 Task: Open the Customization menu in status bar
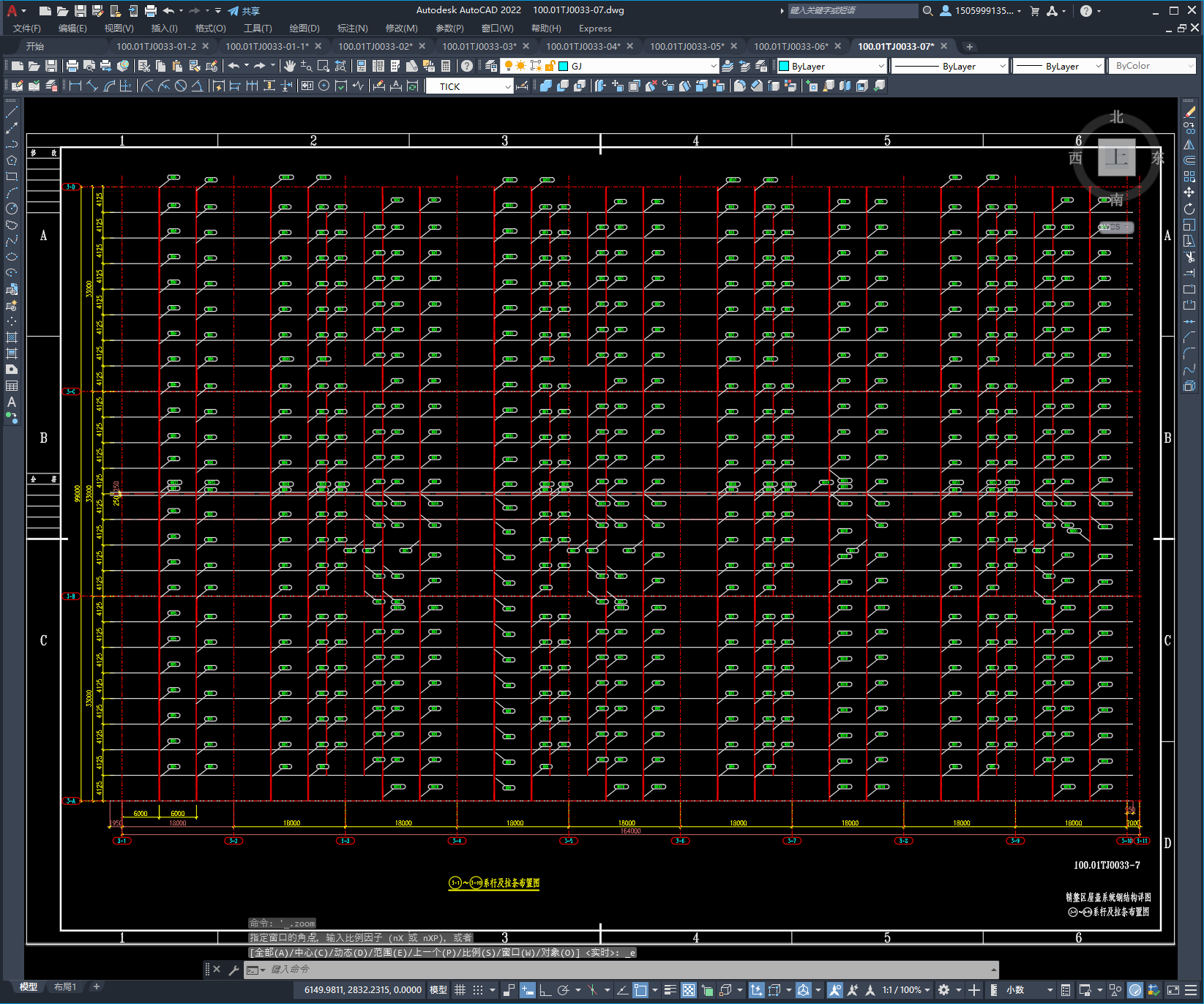coord(1190,990)
